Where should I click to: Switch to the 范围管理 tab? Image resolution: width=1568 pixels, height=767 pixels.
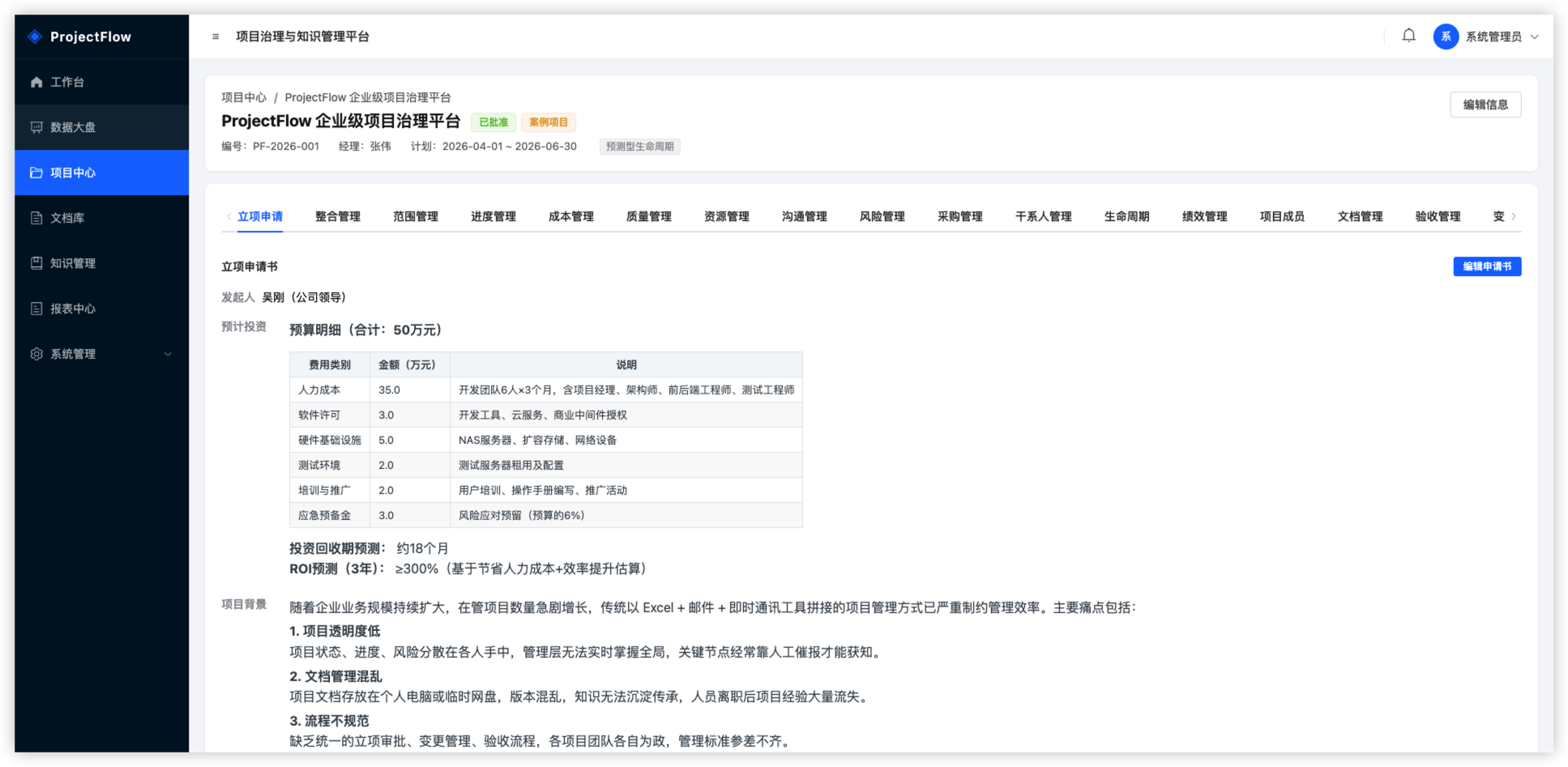(416, 216)
